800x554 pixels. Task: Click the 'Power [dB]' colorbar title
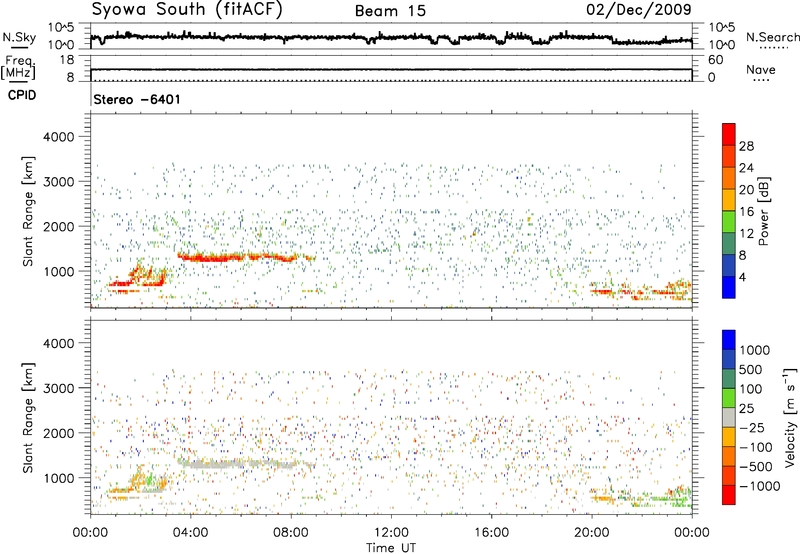coord(763,211)
